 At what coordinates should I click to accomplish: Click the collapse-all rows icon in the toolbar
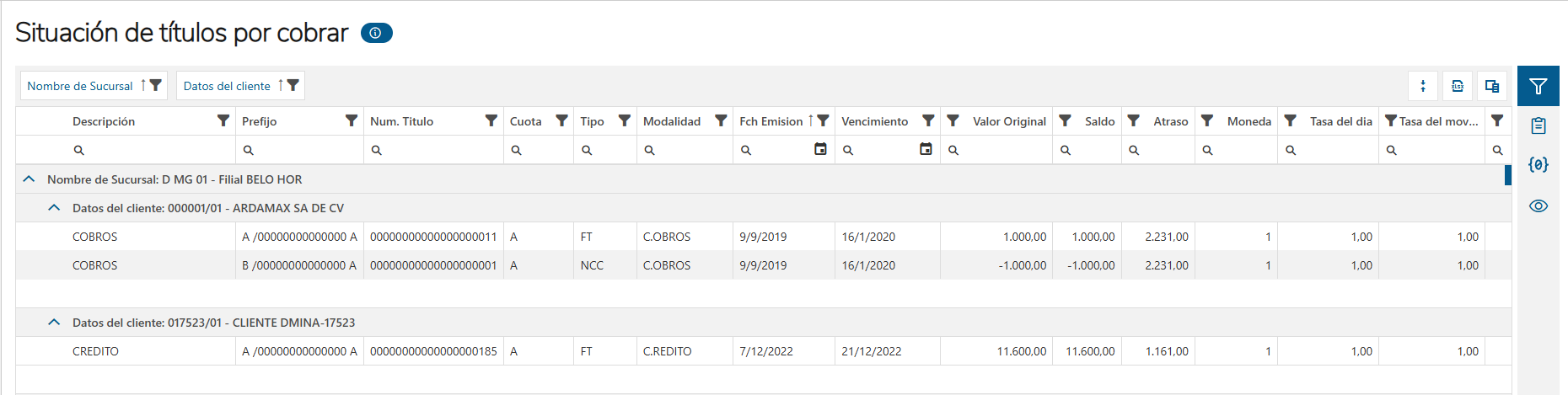coord(1422,86)
